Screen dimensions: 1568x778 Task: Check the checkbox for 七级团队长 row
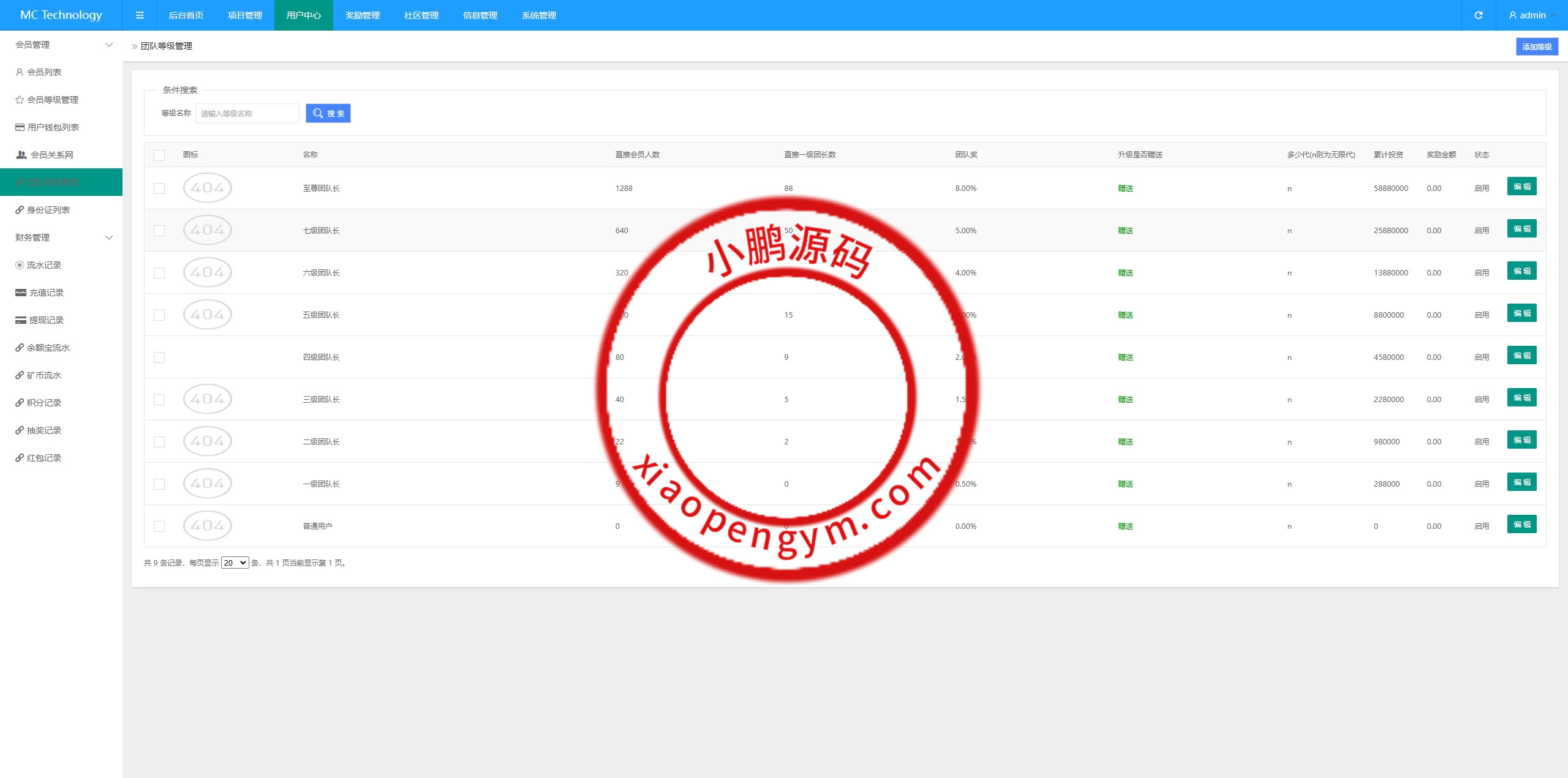159,231
